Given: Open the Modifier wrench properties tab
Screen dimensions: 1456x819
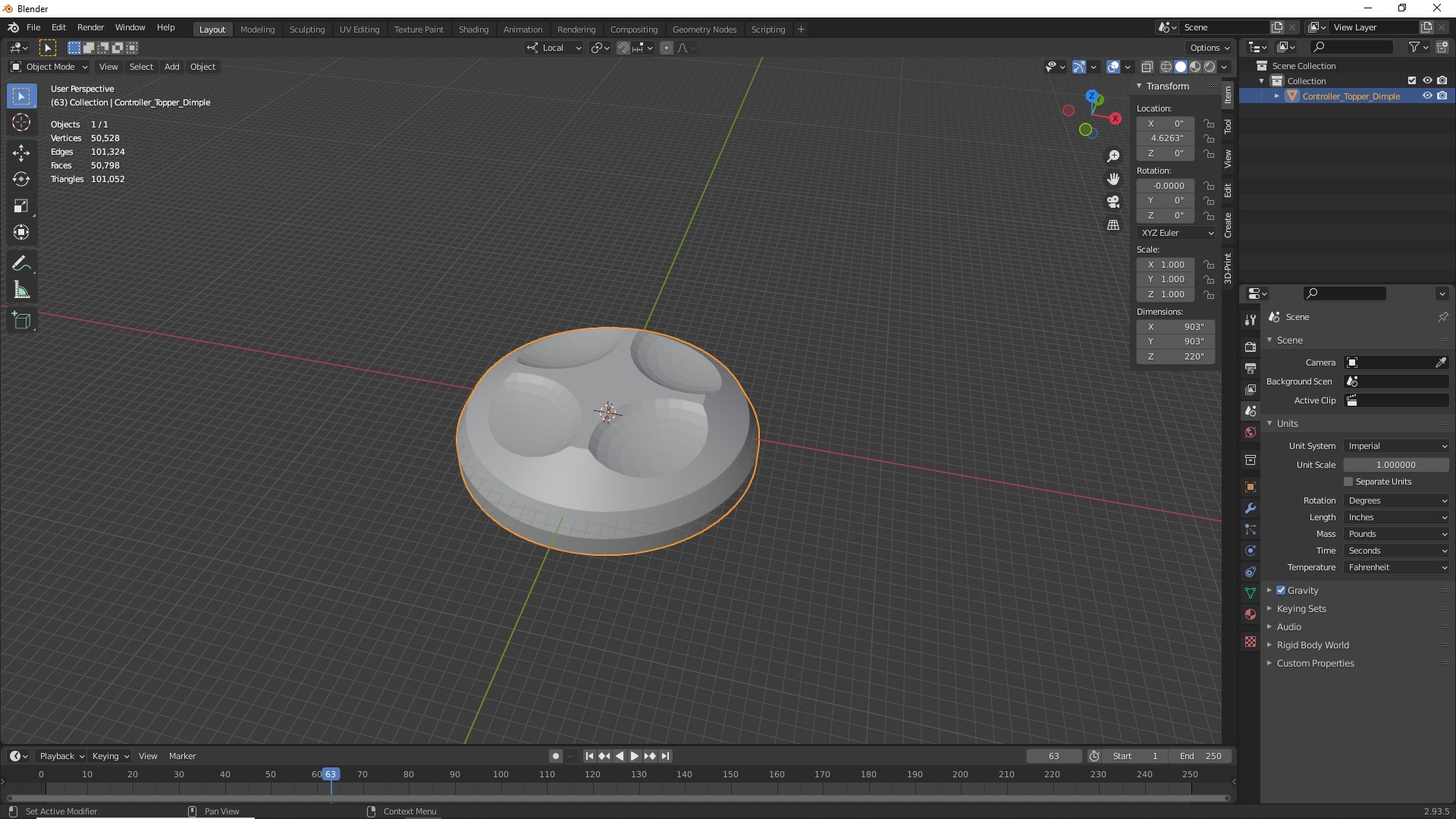Looking at the screenshot, I should 1250,508.
